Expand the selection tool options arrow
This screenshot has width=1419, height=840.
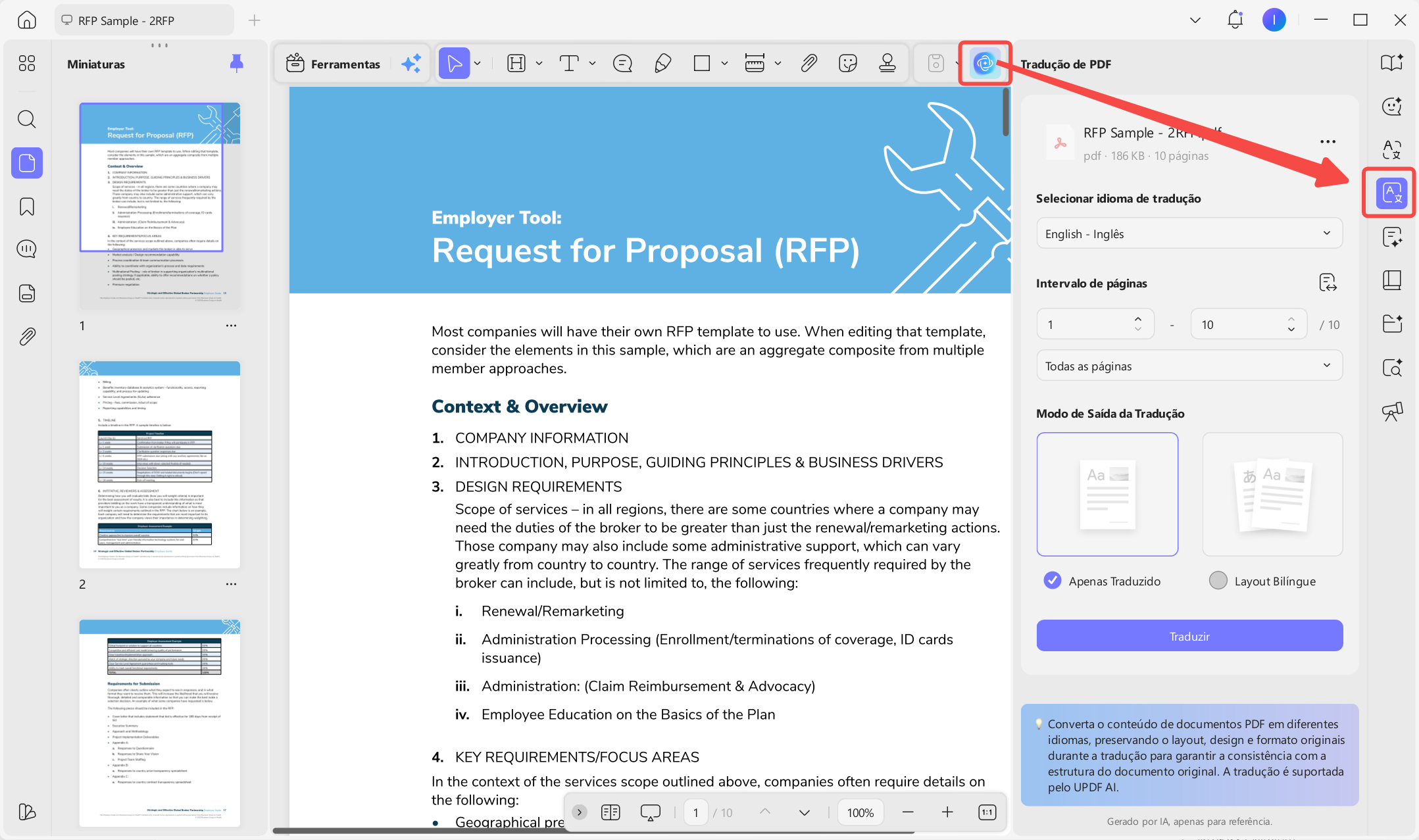click(x=478, y=63)
